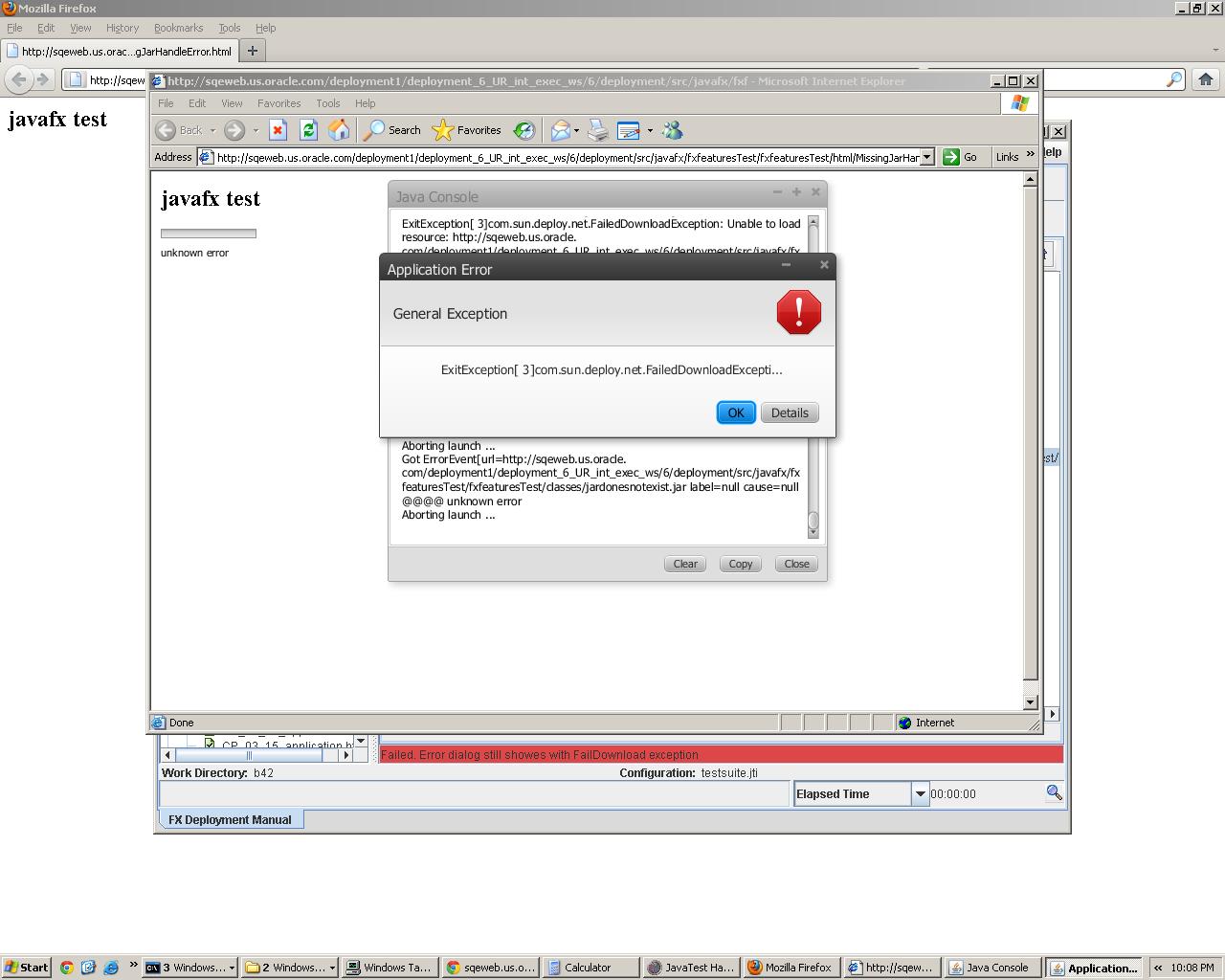Open the IE File menu

[166, 103]
